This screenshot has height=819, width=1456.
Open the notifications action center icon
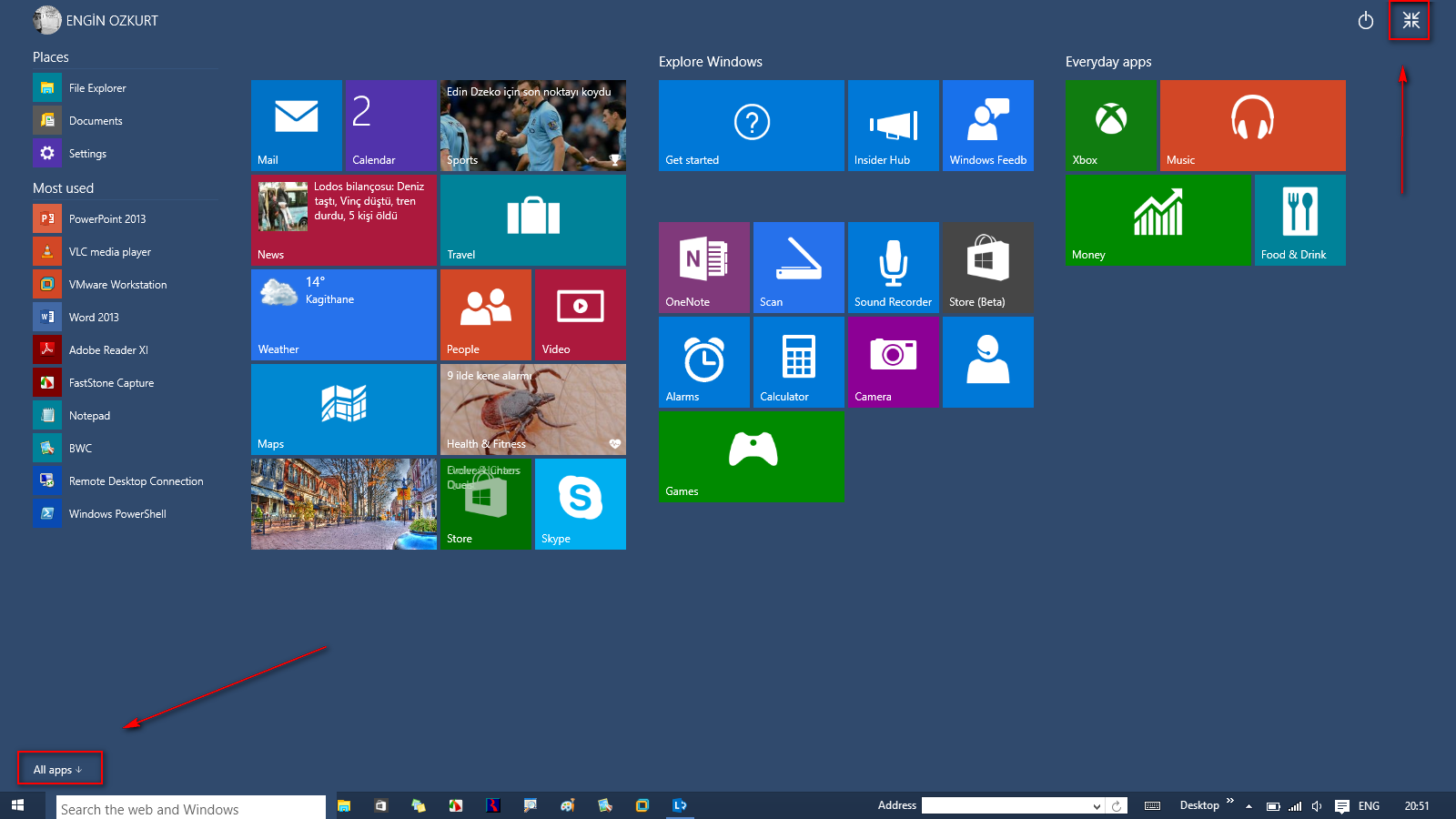coord(1341,806)
